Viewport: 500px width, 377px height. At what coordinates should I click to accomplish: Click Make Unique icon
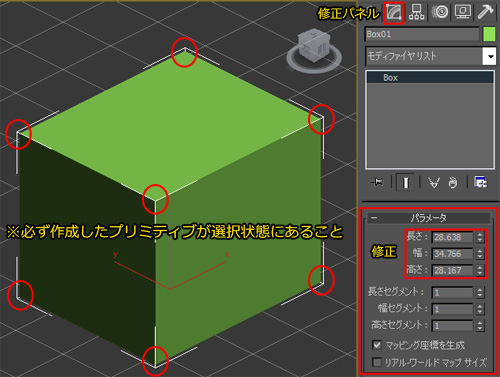[434, 183]
